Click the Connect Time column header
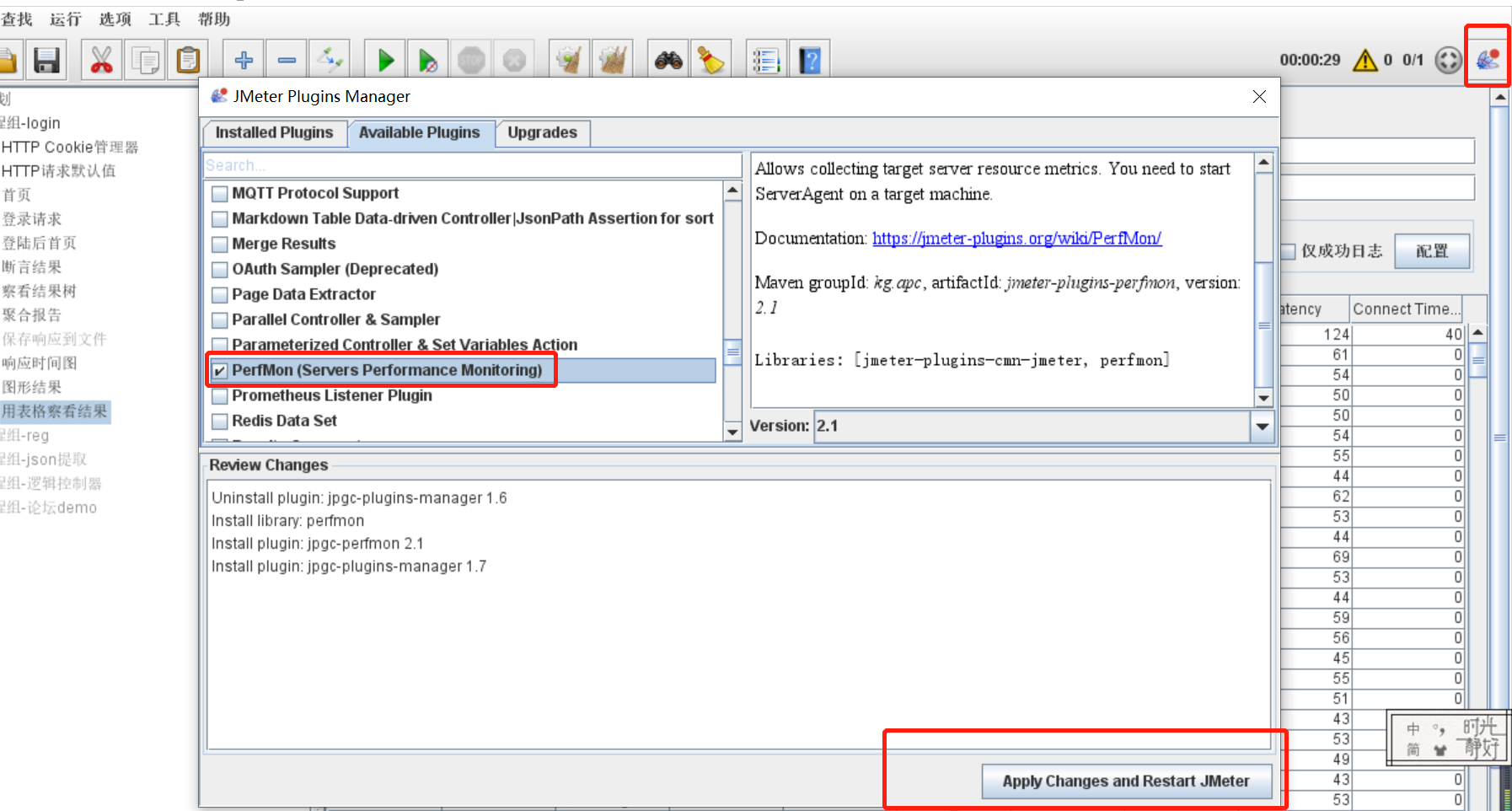This screenshot has height=811, width=1512. point(1406,309)
